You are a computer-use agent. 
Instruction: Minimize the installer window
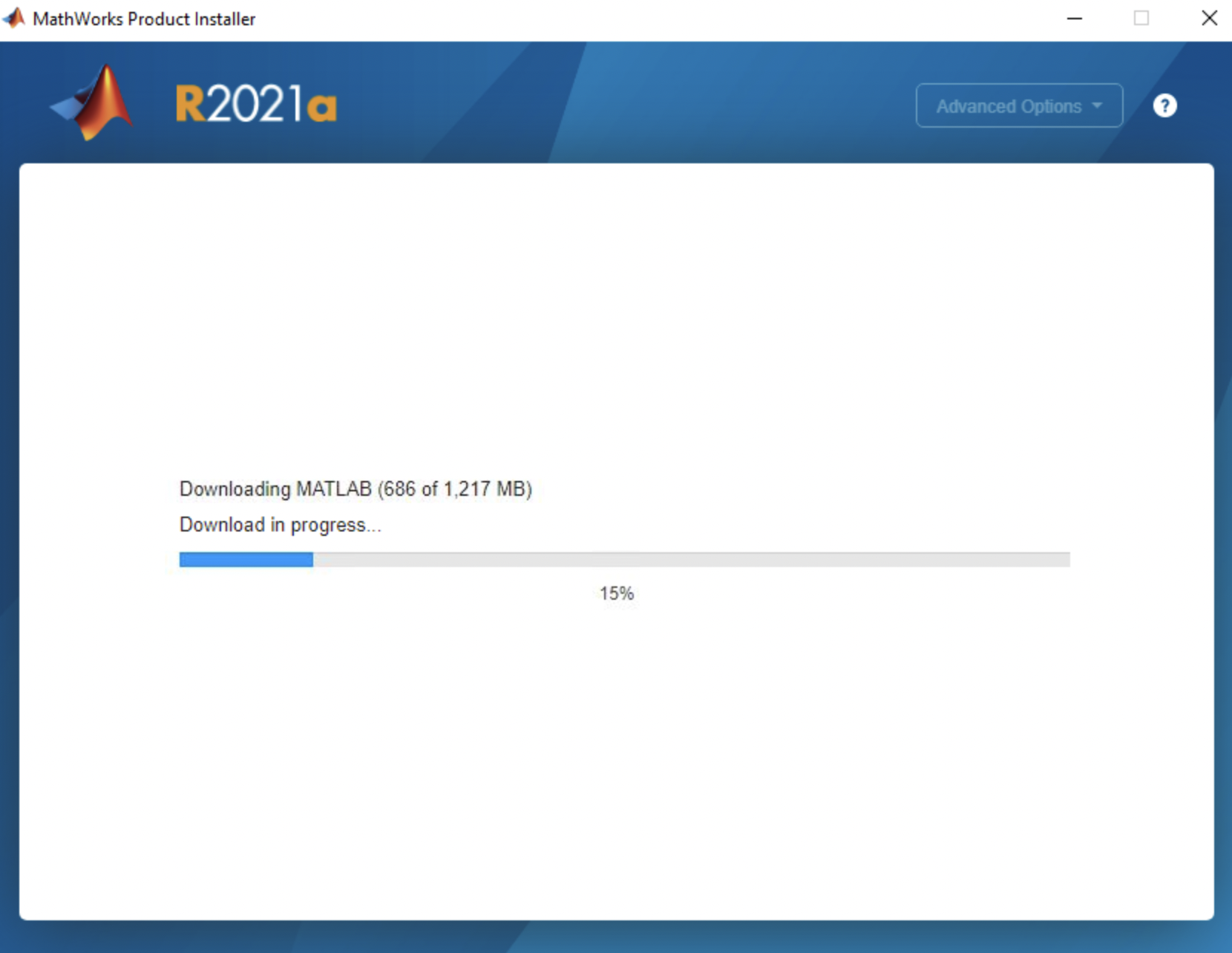[1074, 19]
